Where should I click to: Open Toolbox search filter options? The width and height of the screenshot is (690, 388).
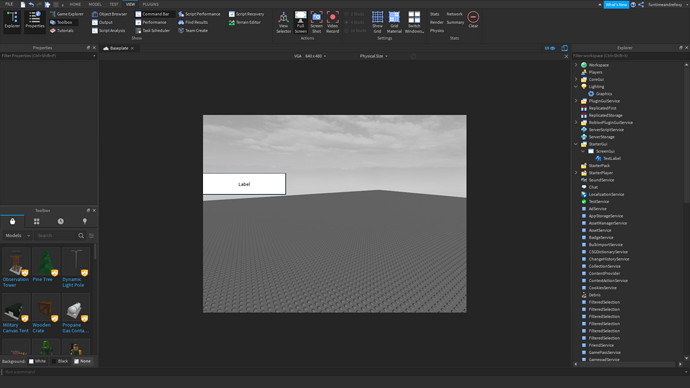(x=91, y=236)
